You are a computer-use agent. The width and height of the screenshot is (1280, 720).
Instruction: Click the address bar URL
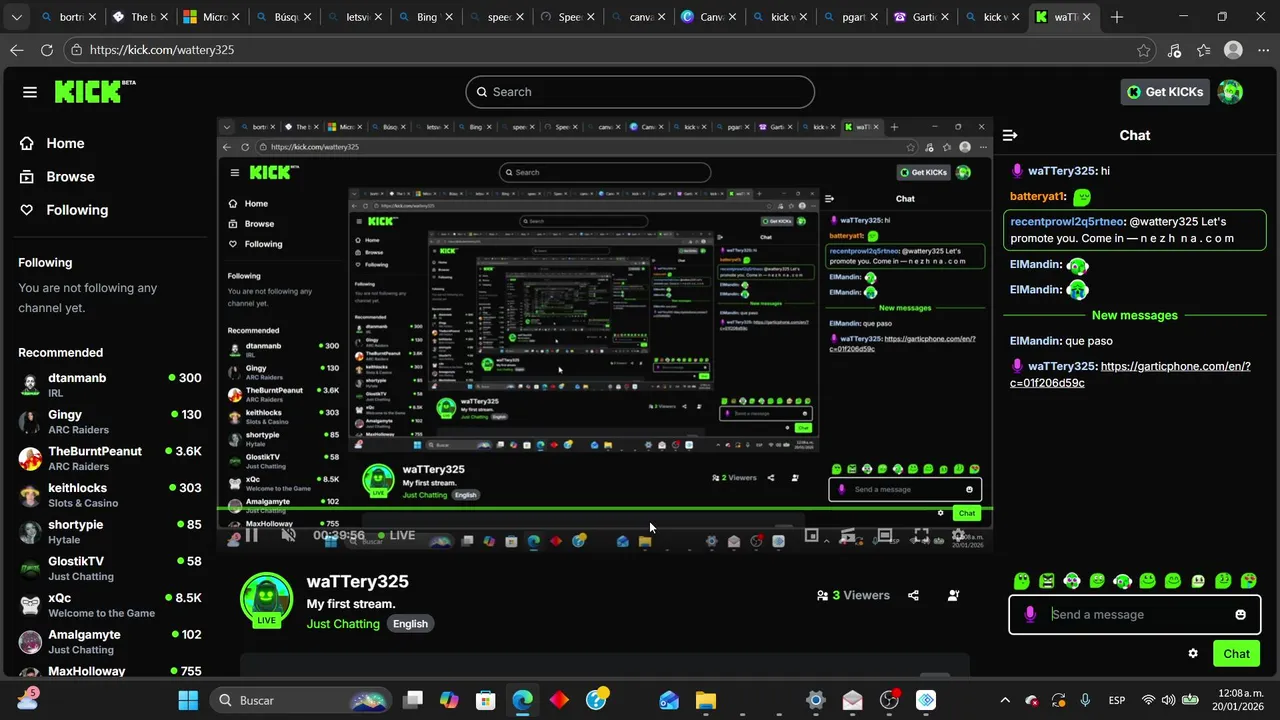(x=161, y=50)
